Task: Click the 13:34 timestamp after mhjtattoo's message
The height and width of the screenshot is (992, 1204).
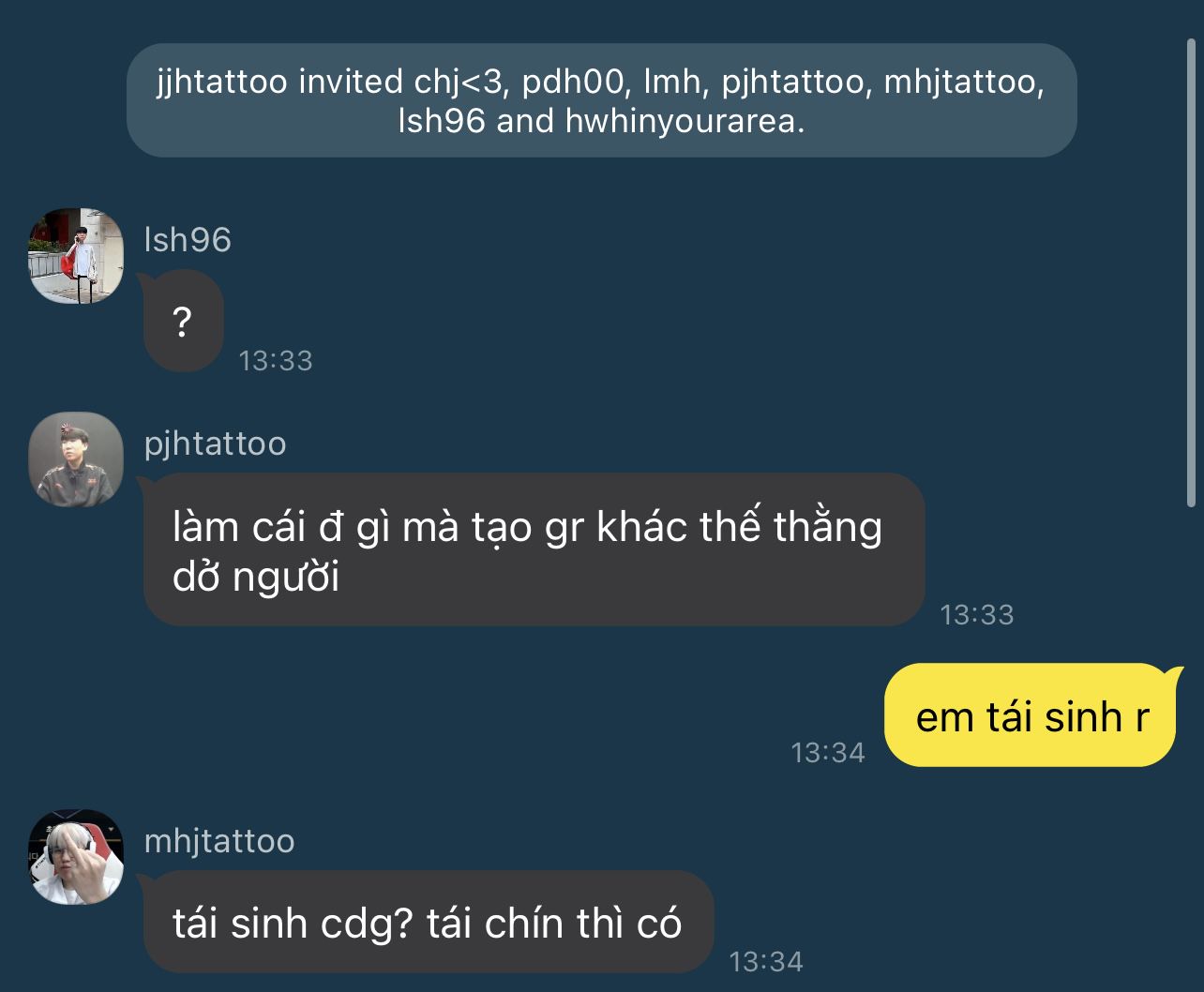Action: tap(766, 962)
